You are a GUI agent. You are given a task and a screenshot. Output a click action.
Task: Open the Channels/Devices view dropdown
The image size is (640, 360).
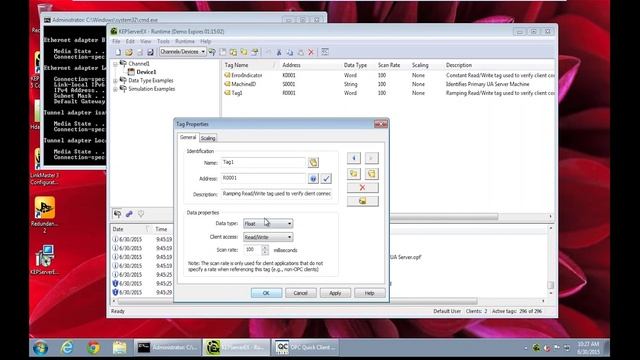(x=182, y=52)
